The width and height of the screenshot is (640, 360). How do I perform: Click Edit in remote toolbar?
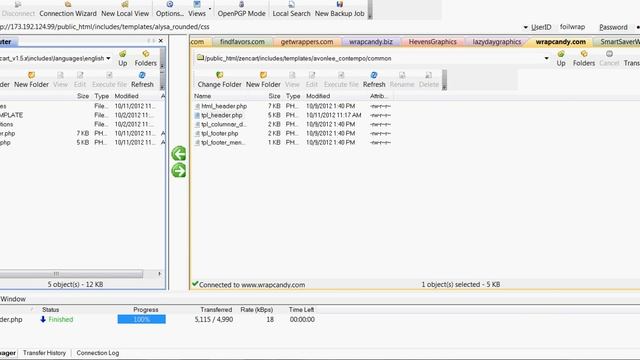coord(312,80)
